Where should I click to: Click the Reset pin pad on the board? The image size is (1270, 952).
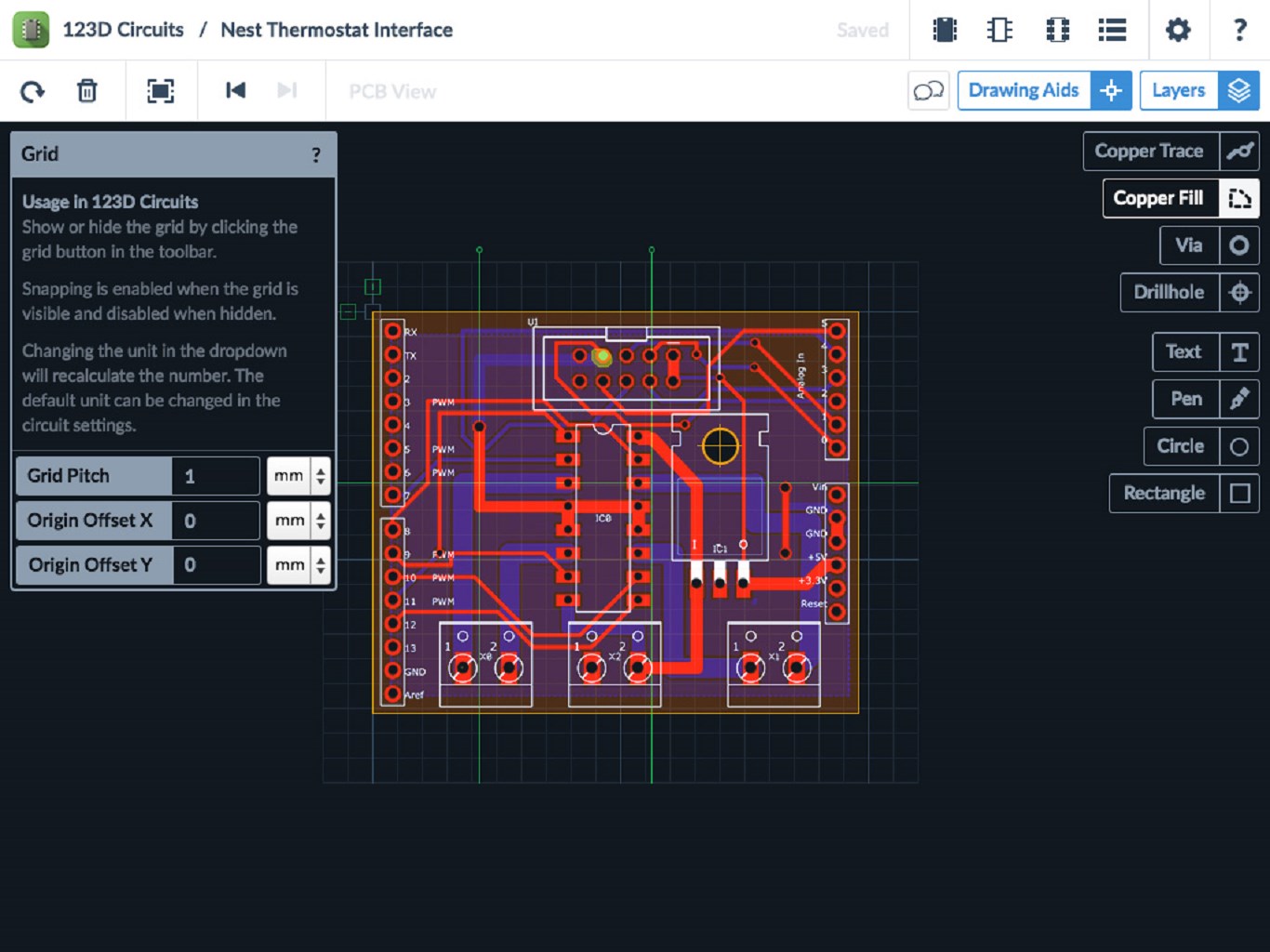837,612
